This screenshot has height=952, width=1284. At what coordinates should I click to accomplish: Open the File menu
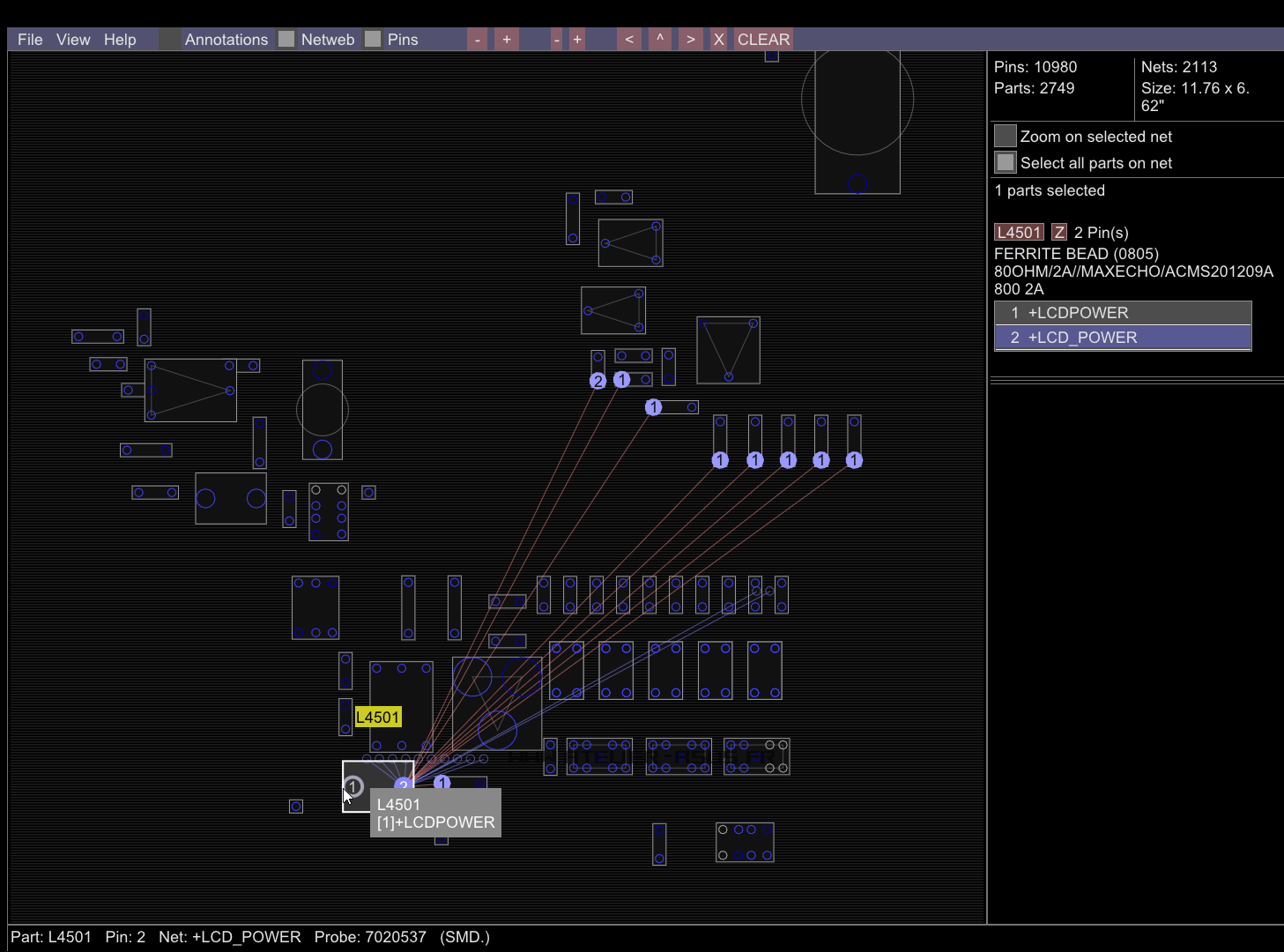30,40
